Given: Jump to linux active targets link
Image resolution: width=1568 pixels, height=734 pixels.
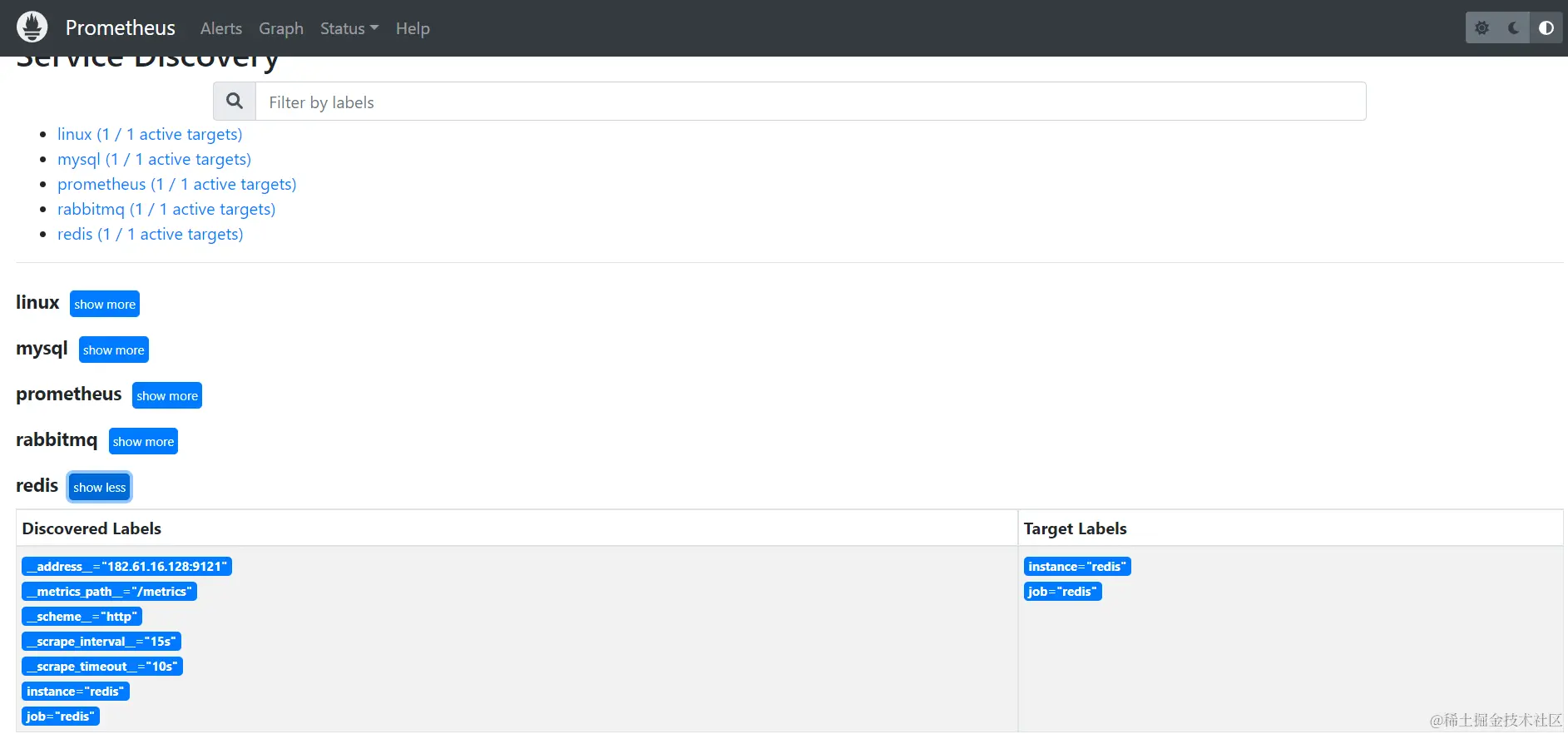Looking at the screenshot, I should pos(150,134).
